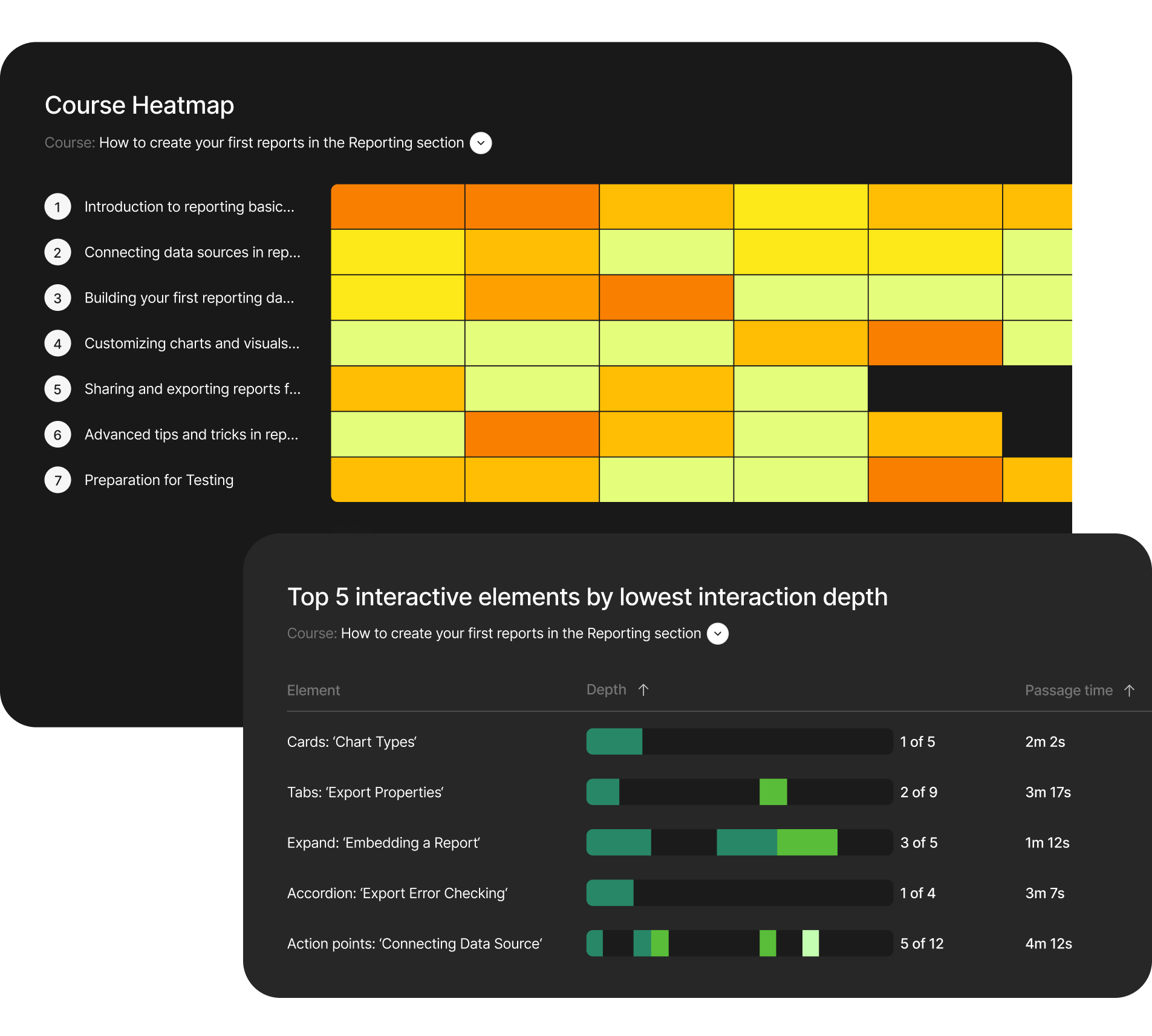Click the Element column header
1152x1036 pixels.
(313, 691)
